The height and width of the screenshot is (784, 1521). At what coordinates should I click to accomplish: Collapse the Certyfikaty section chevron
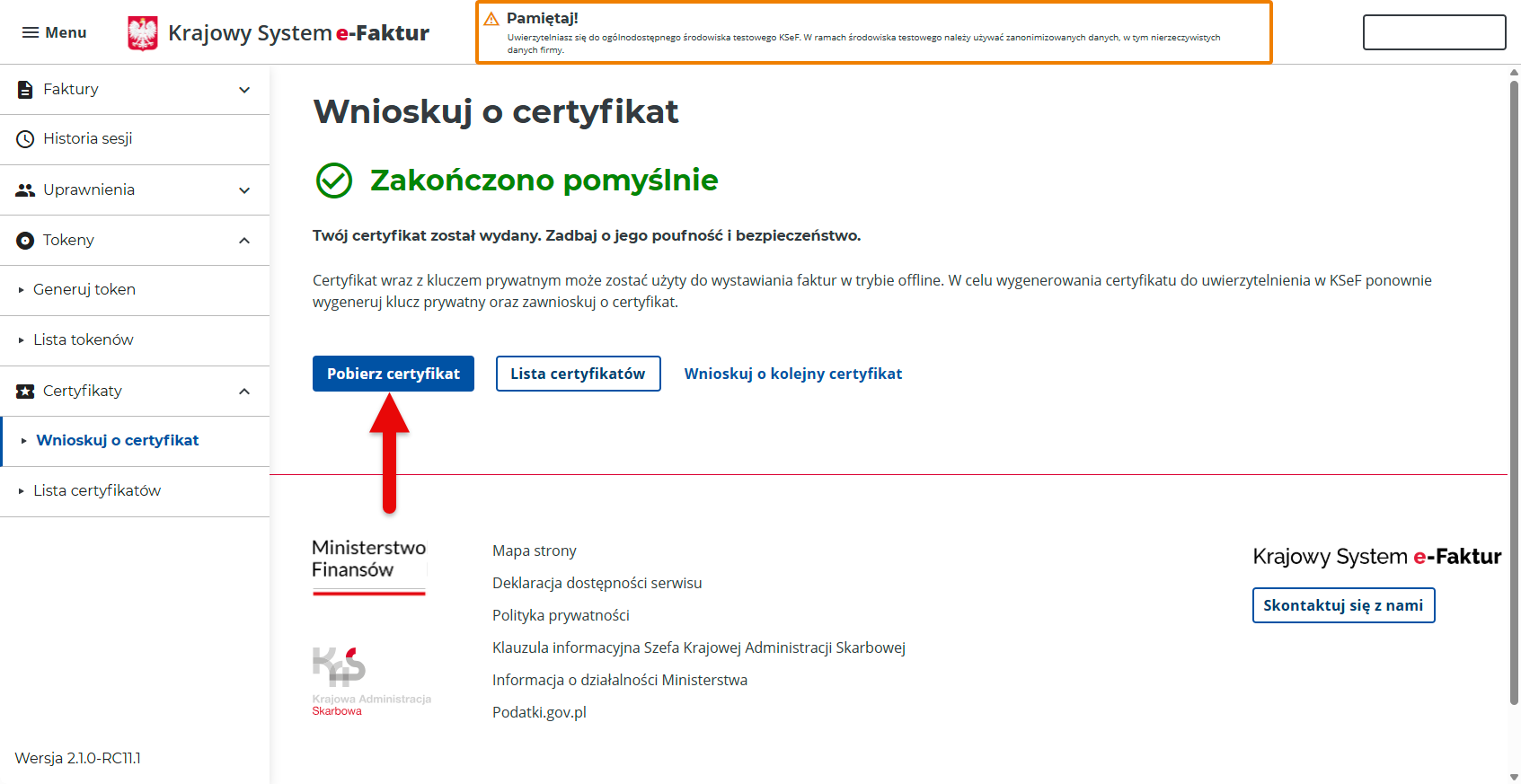(x=244, y=392)
